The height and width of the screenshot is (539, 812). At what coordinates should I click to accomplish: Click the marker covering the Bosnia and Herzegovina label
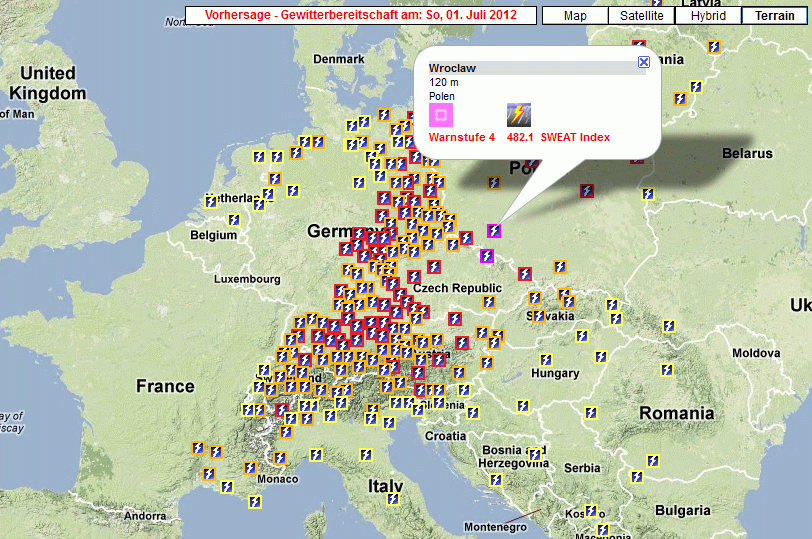(x=535, y=455)
